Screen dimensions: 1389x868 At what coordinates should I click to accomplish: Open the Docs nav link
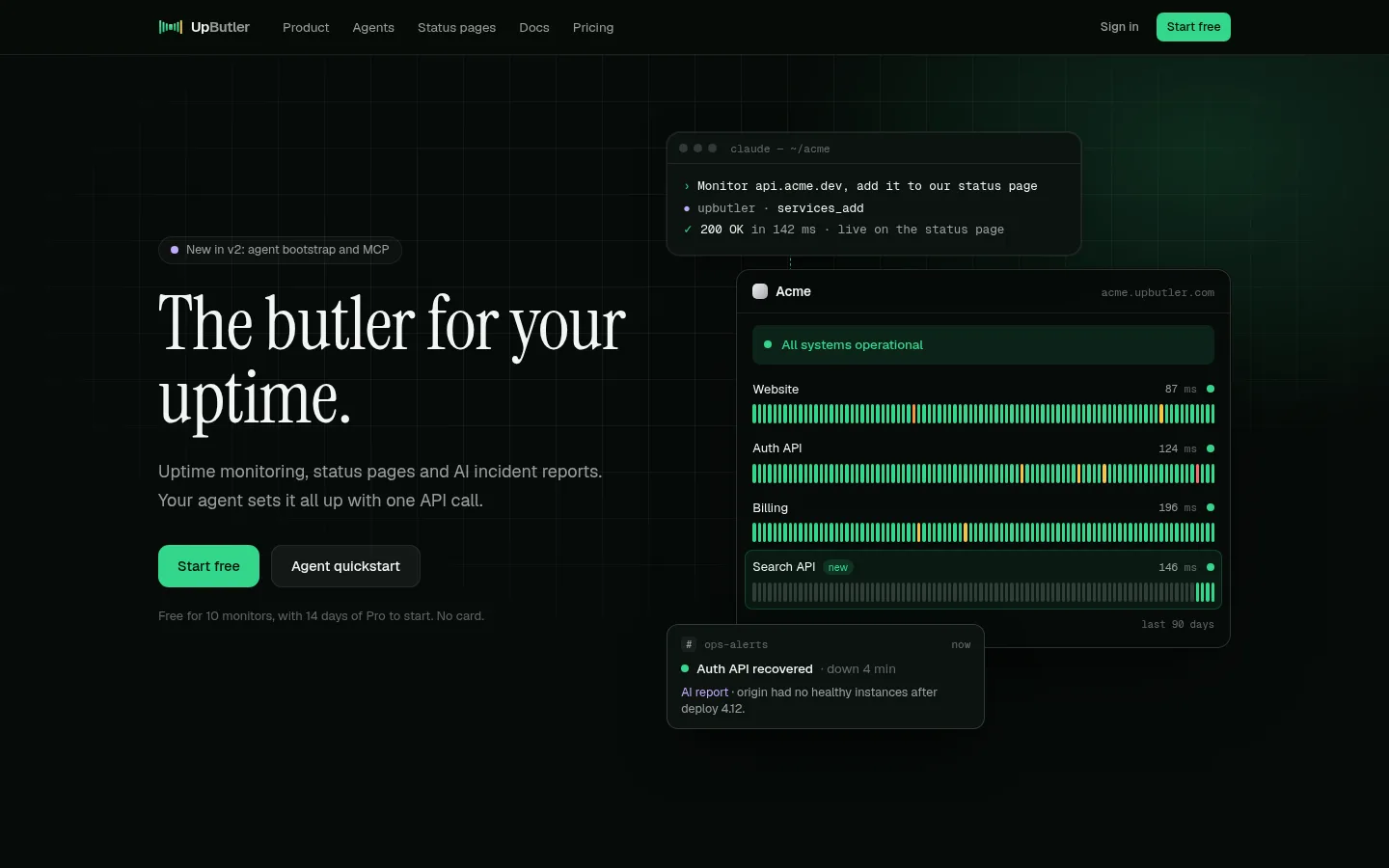click(534, 27)
